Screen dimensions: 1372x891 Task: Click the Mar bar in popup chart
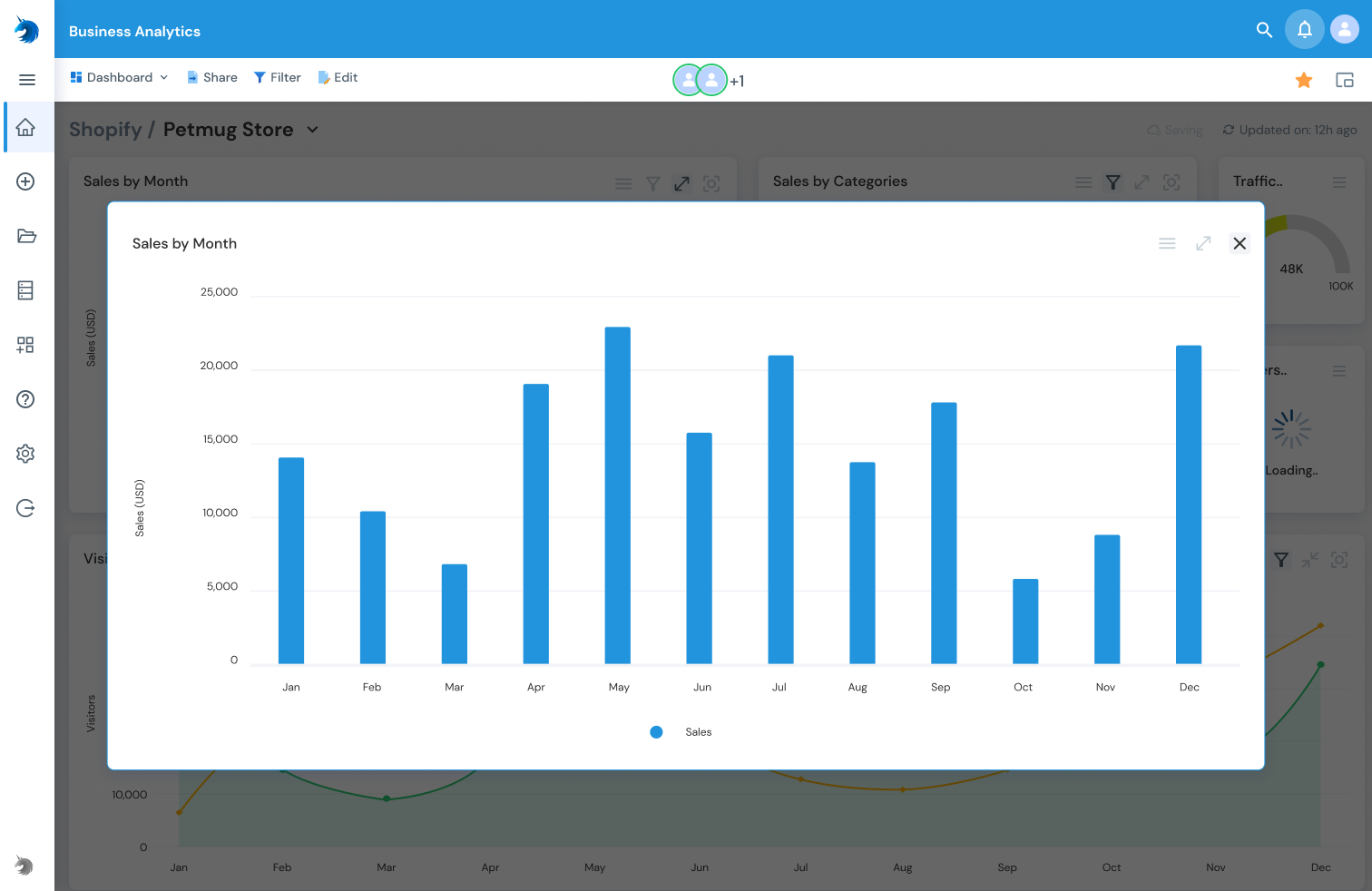click(455, 614)
